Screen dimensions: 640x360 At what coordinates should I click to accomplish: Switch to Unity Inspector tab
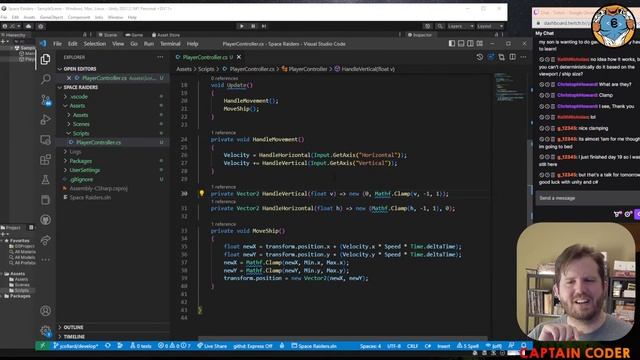point(420,35)
